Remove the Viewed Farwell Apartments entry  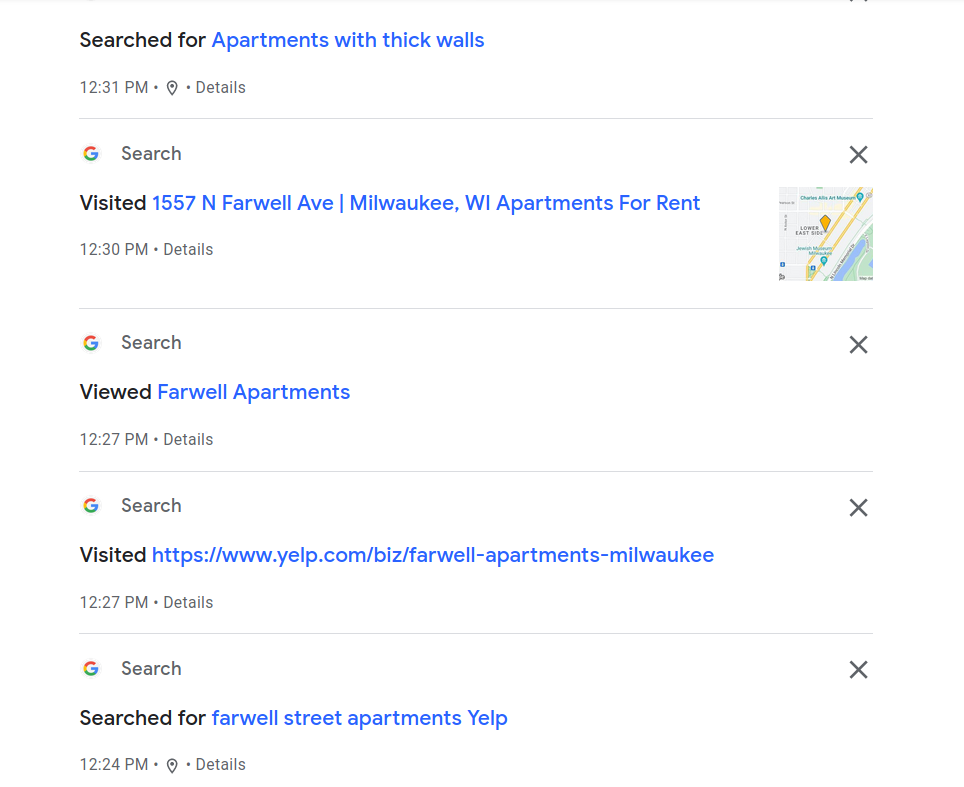coord(858,344)
